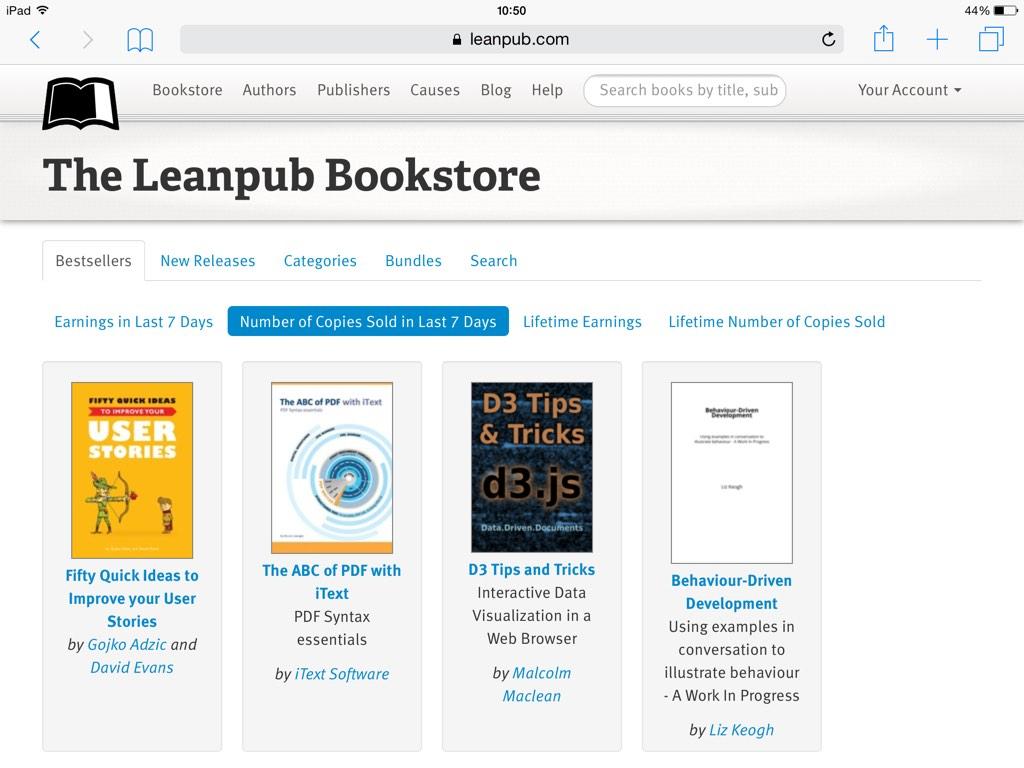Screen dimensions: 1024x768
Task: Tap the battery indicator in status bar
Action: click(1005, 10)
